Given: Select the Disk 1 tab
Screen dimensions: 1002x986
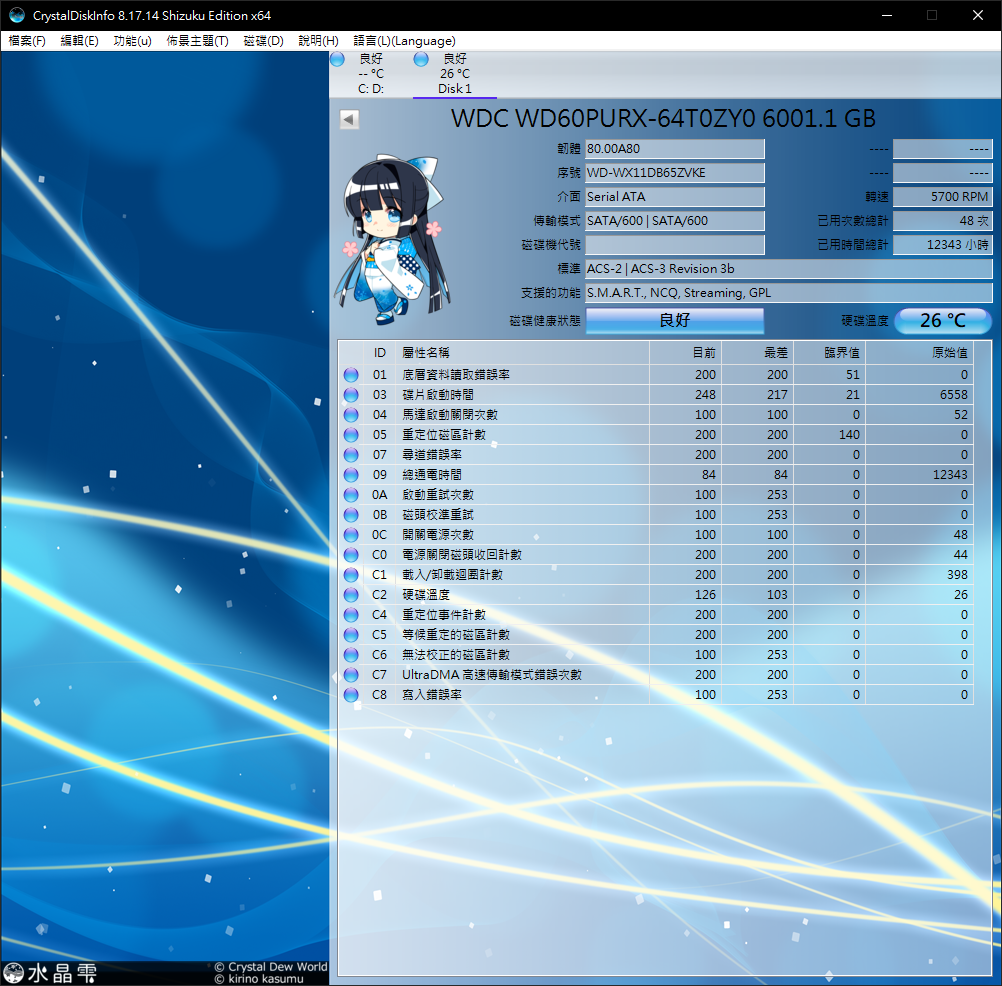Looking at the screenshot, I should pos(455,73).
